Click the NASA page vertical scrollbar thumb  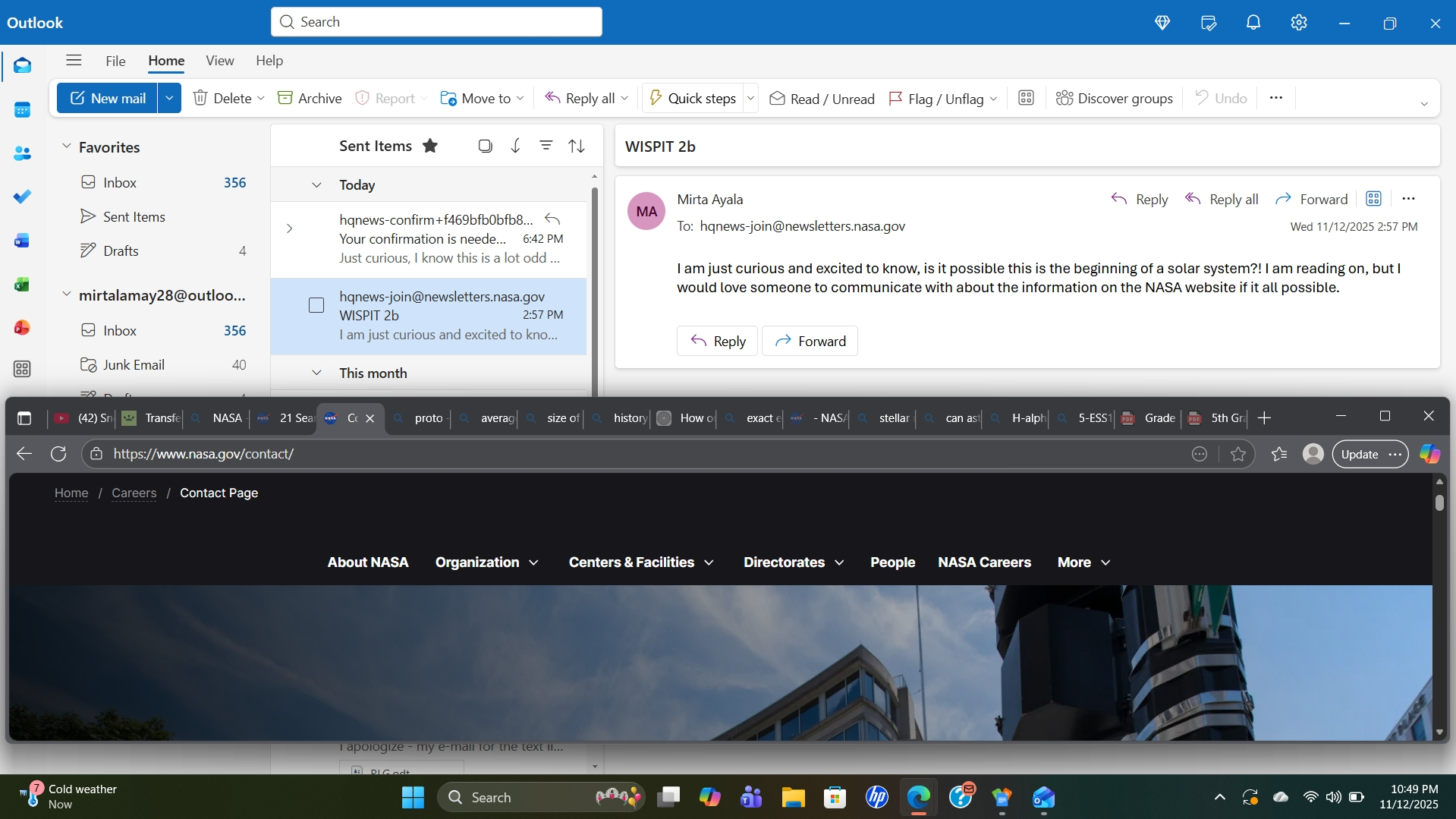(1439, 502)
